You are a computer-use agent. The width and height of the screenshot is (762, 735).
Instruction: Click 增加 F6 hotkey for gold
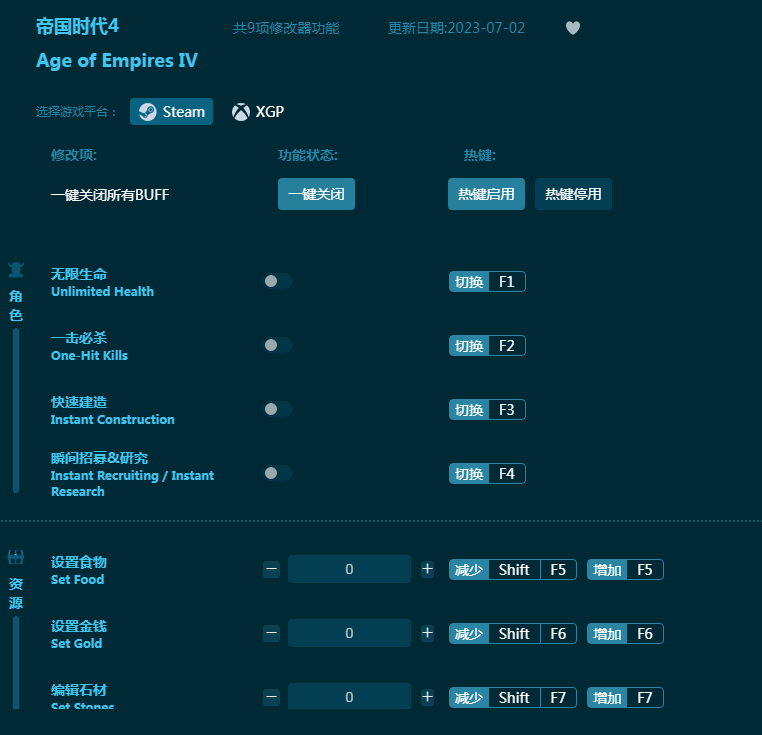625,634
